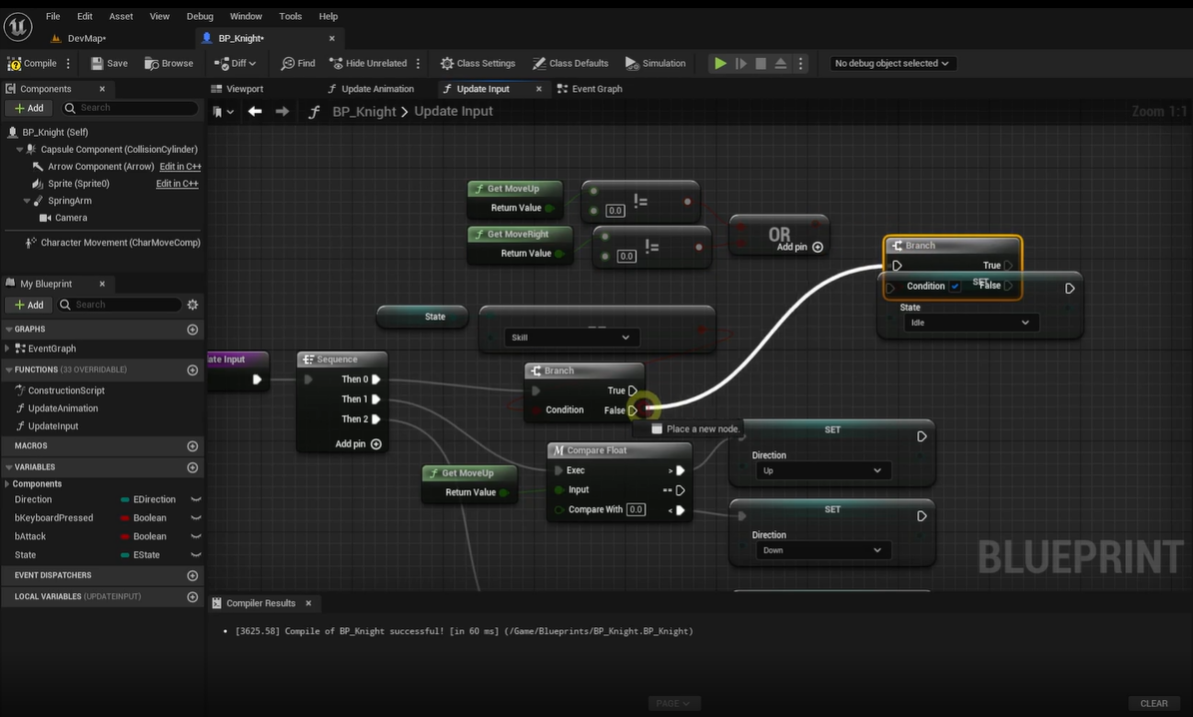1193x717 pixels.
Task: Open Find in blueprint search
Action: (297, 63)
